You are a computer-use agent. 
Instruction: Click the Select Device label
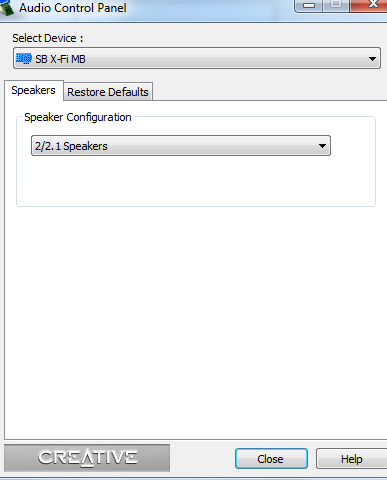click(x=48, y=38)
